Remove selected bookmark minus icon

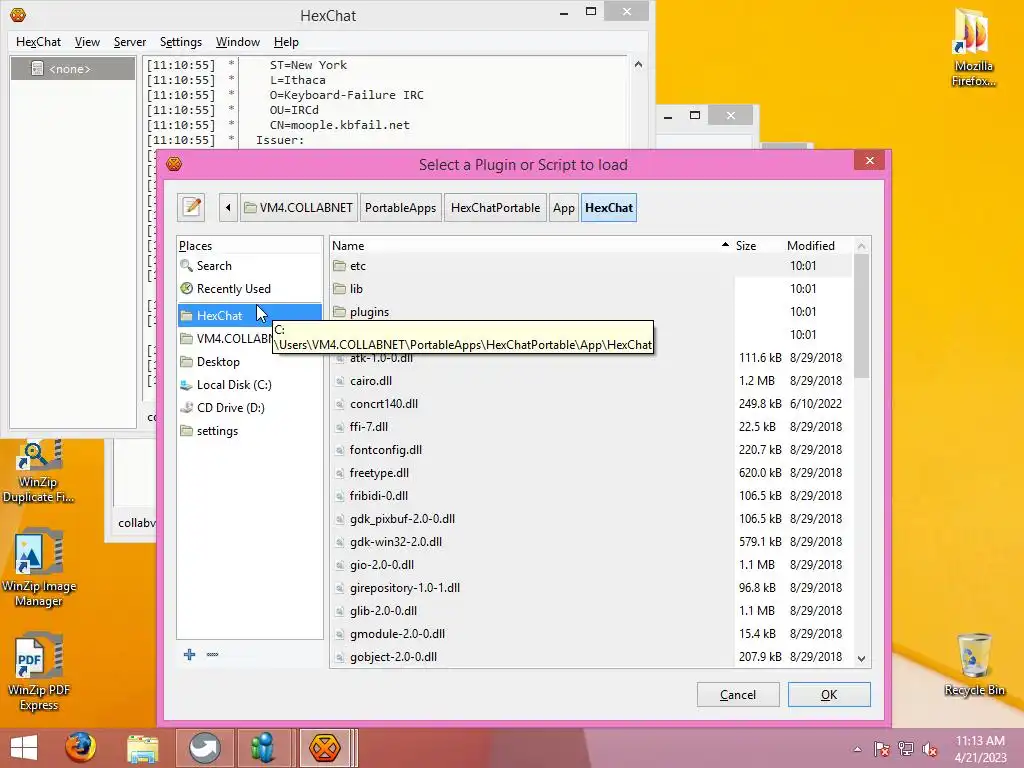click(212, 654)
